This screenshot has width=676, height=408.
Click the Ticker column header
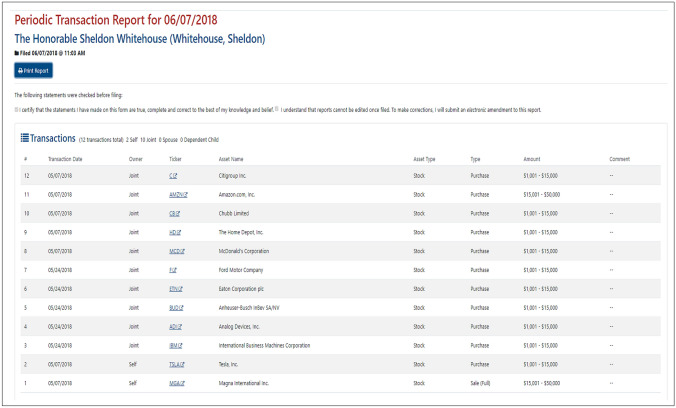pyautogui.click(x=175, y=159)
